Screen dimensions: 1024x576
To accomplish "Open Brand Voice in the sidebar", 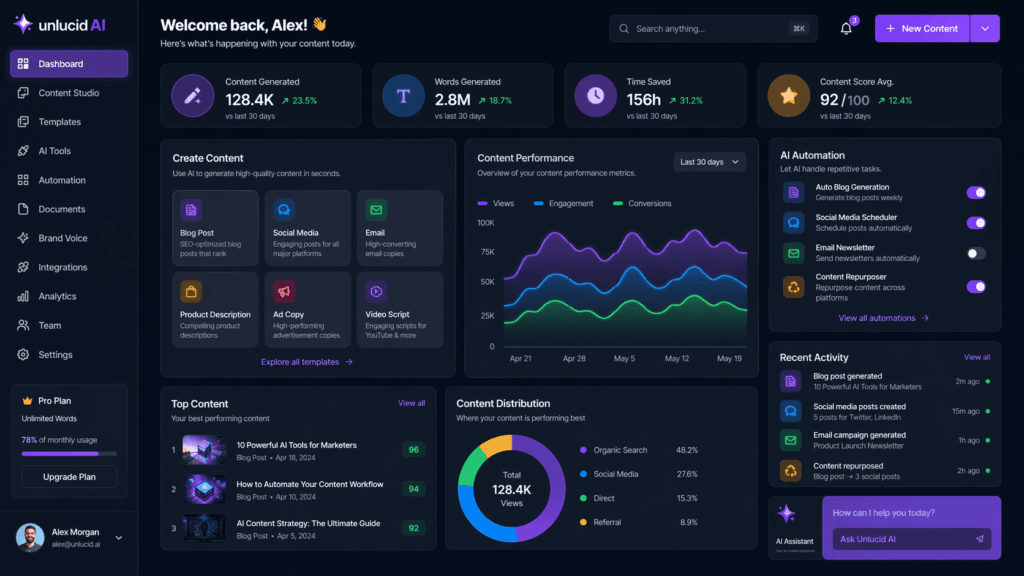I will 69,238.
